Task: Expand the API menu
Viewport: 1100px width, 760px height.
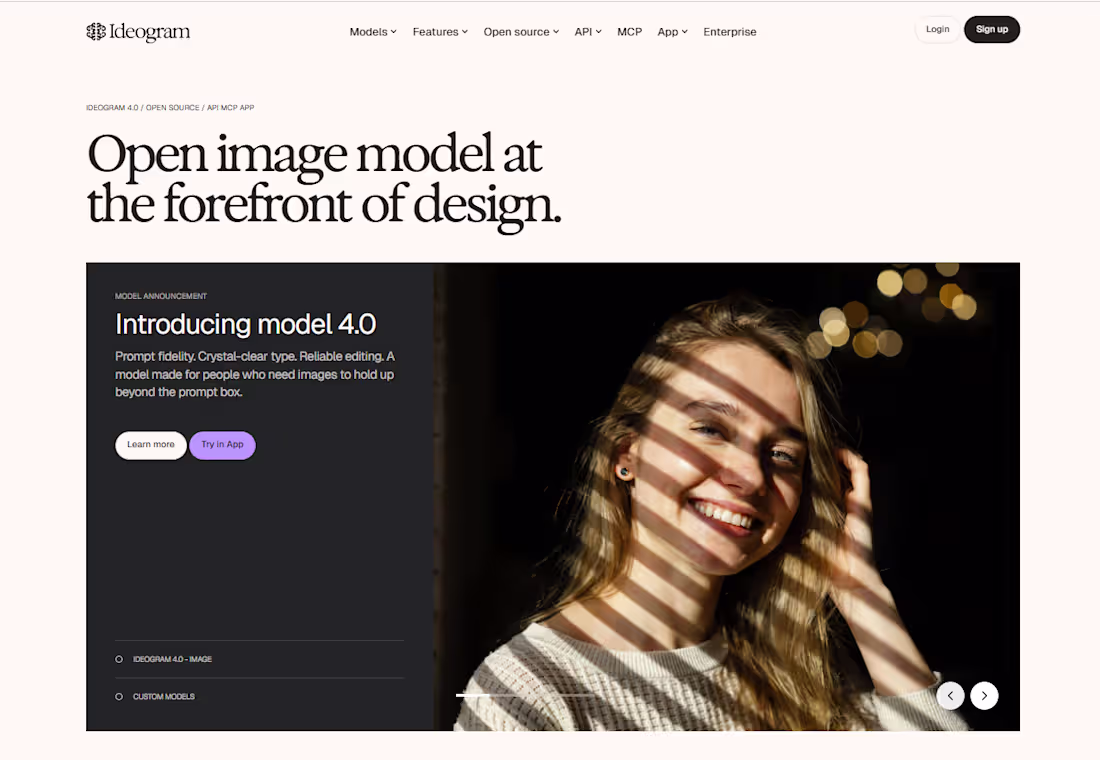Action: tap(588, 32)
